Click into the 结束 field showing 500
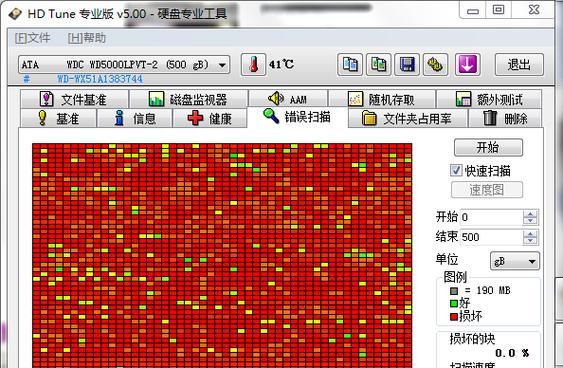This screenshot has width=563, height=368. coord(491,237)
